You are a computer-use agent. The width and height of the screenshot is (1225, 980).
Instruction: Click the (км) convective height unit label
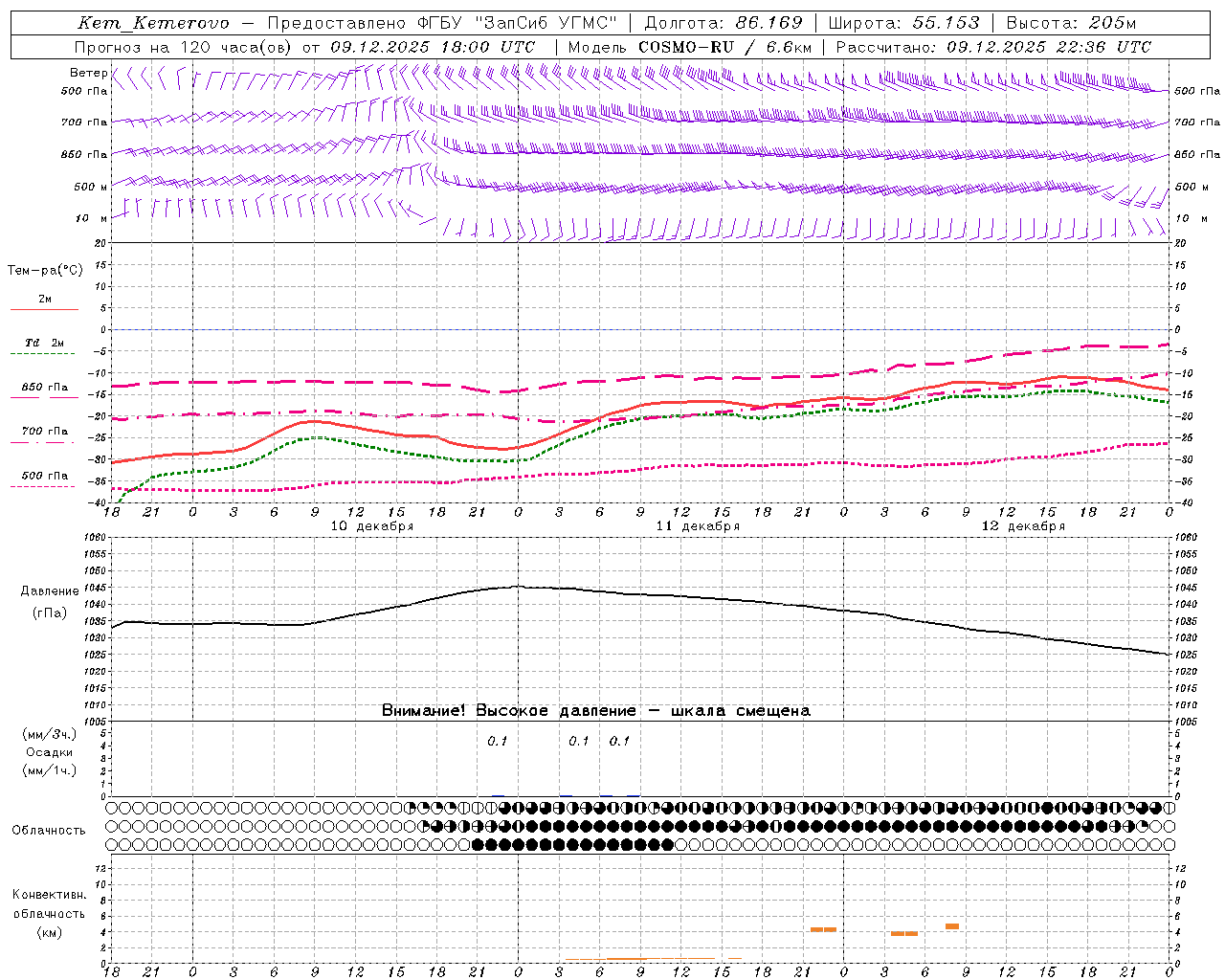pyautogui.click(x=49, y=932)
